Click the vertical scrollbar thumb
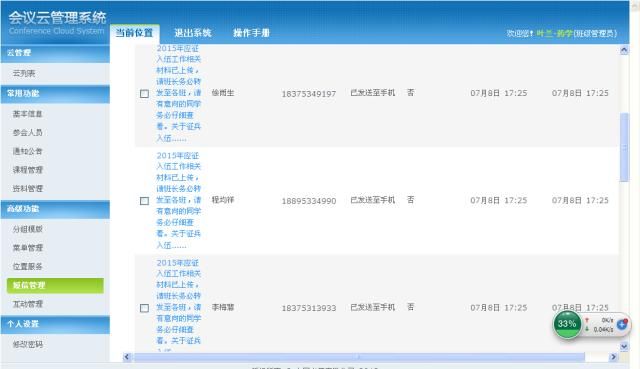This screenshot has width=640, height=369. [624, 147]
